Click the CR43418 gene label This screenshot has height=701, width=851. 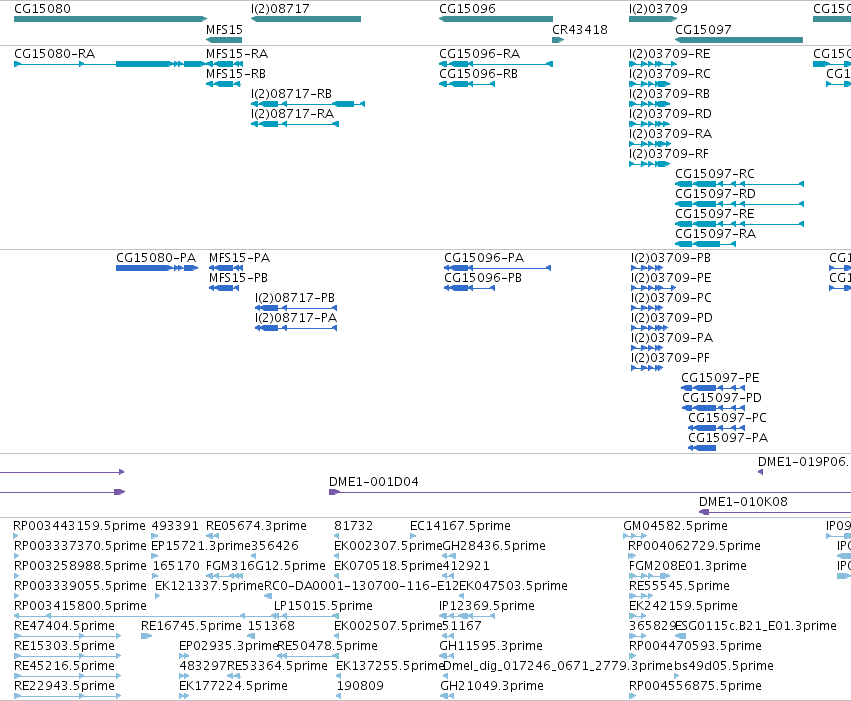[x=580, y=30]
